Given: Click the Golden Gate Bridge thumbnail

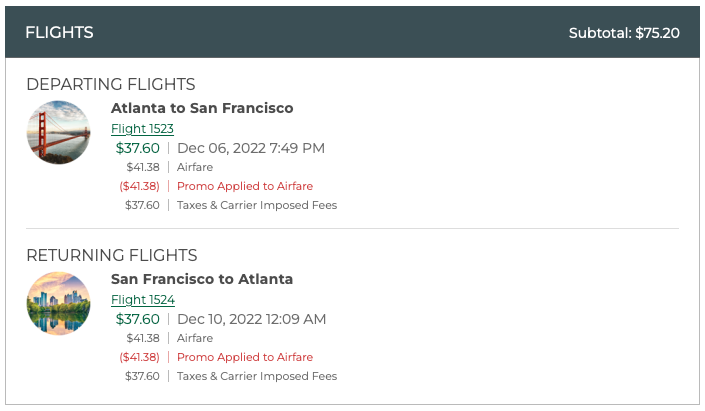Looking at the screenshot, I should tap(58, 132).
